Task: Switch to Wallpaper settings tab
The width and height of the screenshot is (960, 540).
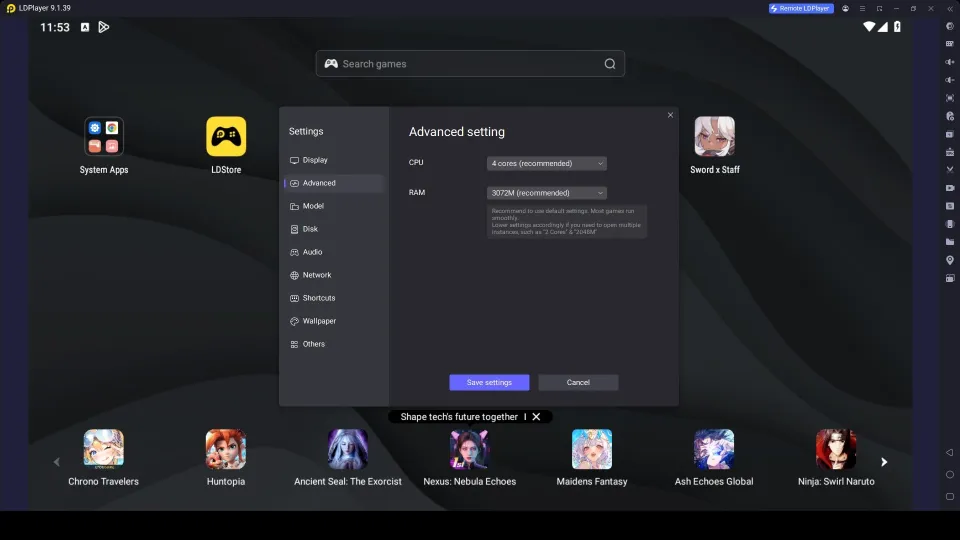Action: (x=334, y=321)
